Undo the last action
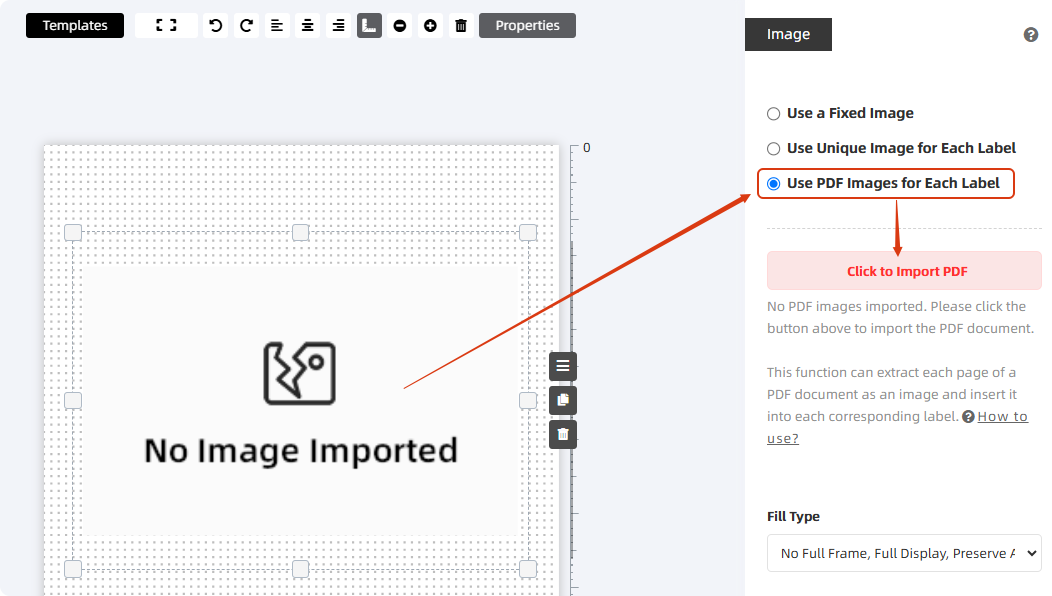This screenshot has width=1052, height=596. click(x=215, y=26)
